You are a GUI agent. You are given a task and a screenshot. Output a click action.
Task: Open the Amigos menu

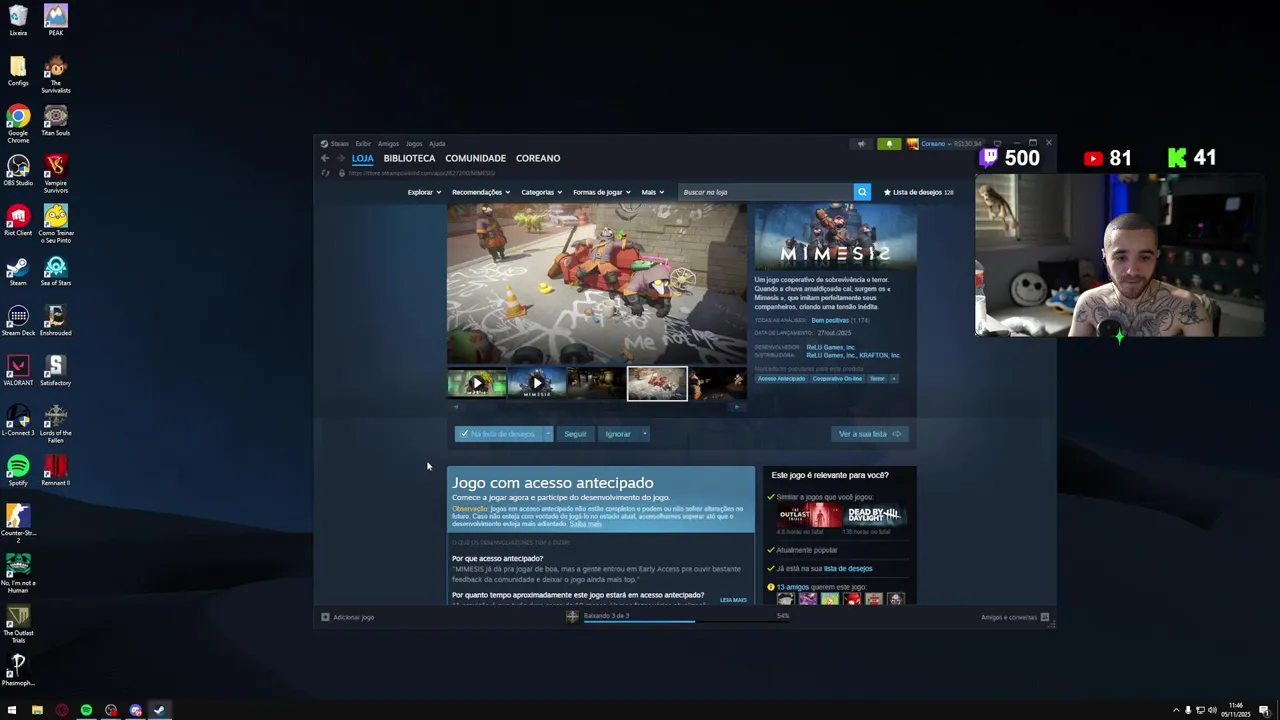coord(388,144)
